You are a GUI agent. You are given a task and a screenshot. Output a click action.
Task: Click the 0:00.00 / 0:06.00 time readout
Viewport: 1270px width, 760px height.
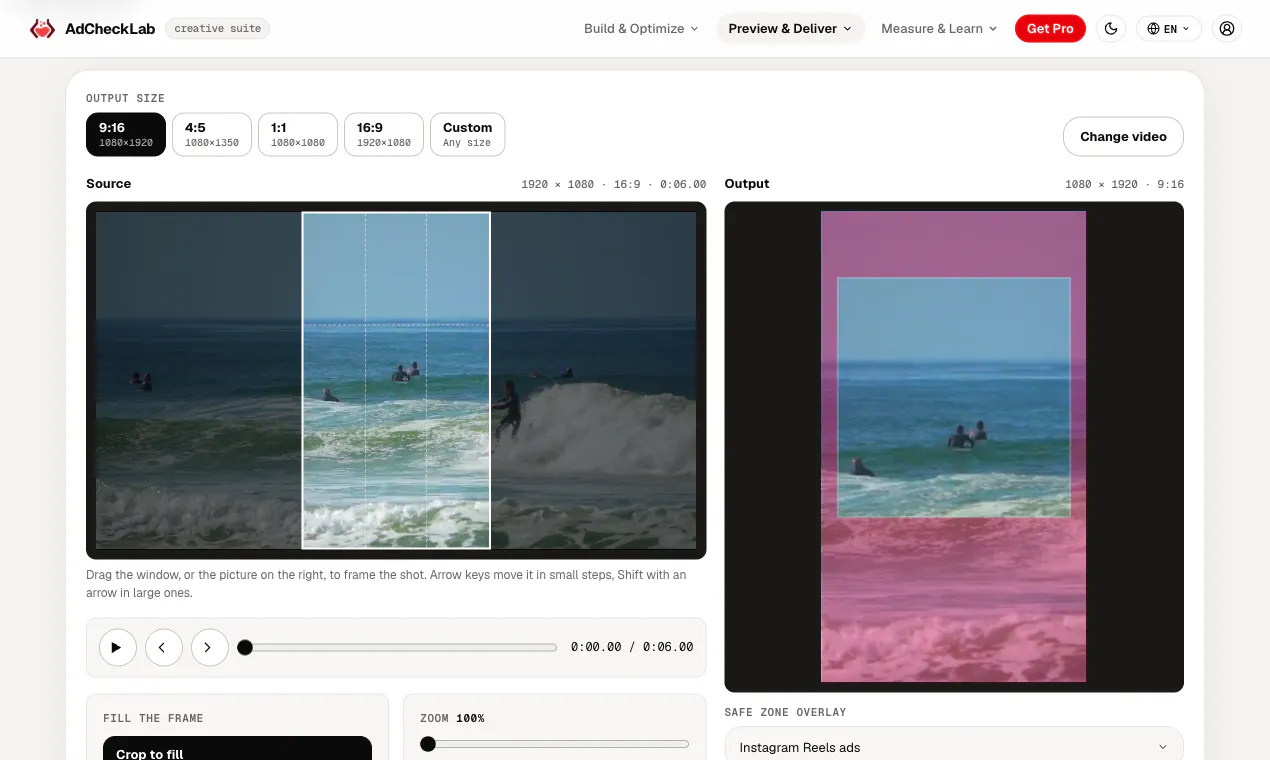(632, 647)
